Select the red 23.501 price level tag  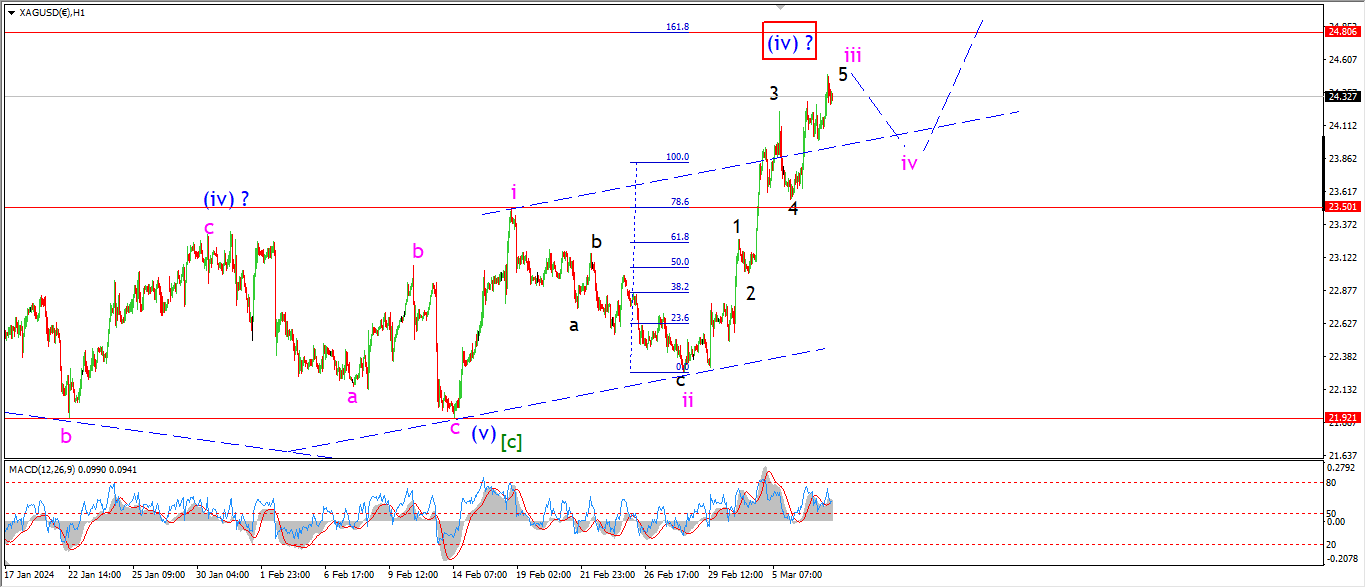click(1342, 207)
